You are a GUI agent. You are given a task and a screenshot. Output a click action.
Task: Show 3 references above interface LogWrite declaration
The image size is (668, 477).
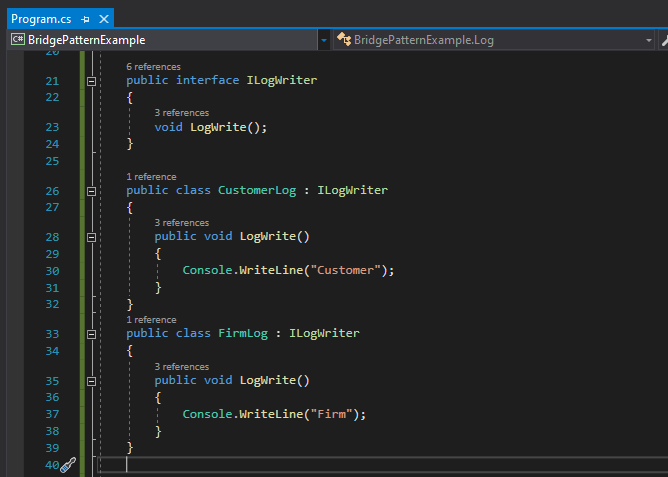(181, 113)
